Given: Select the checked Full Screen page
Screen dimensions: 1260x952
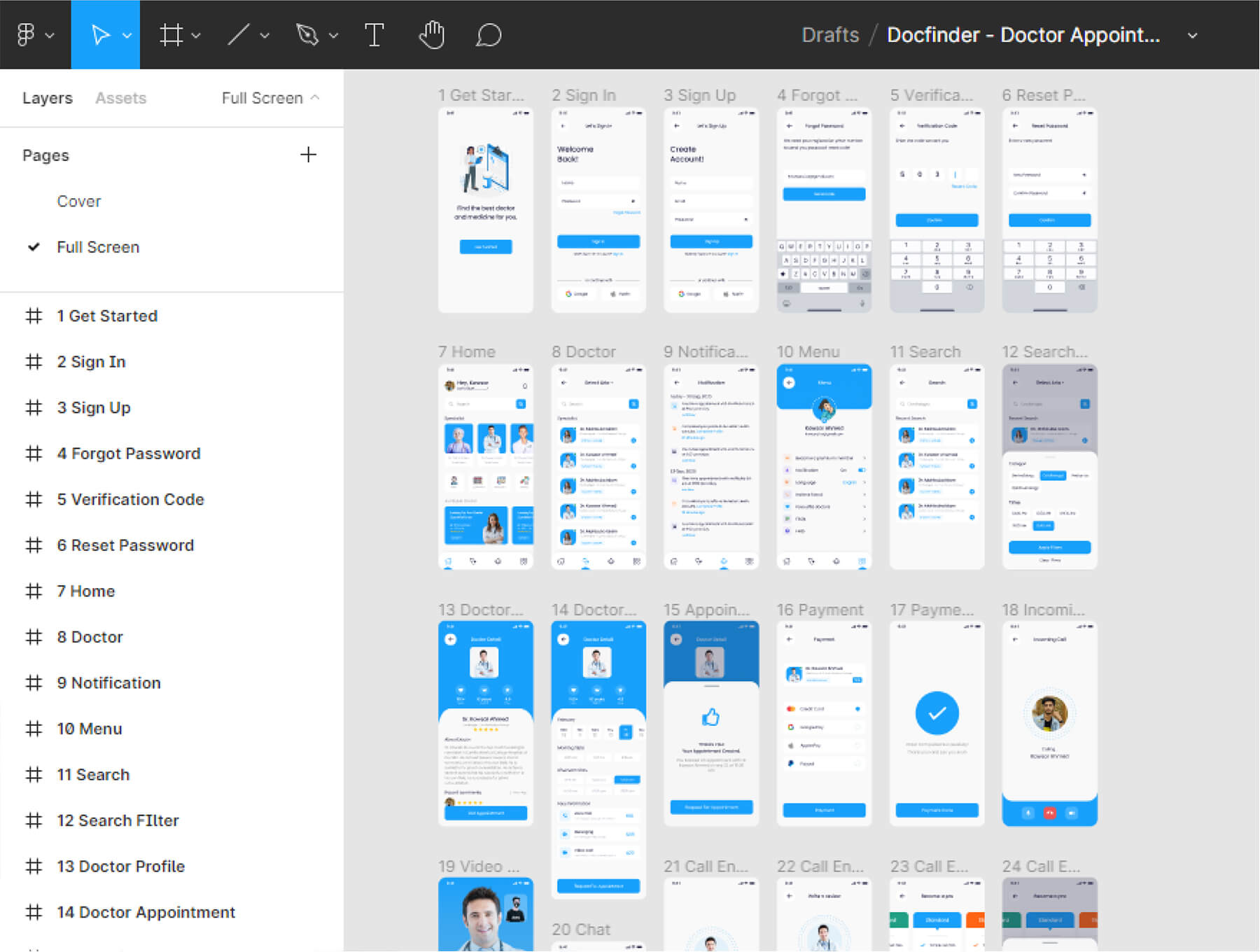Looking at the screenshot, I should (98, 247).
